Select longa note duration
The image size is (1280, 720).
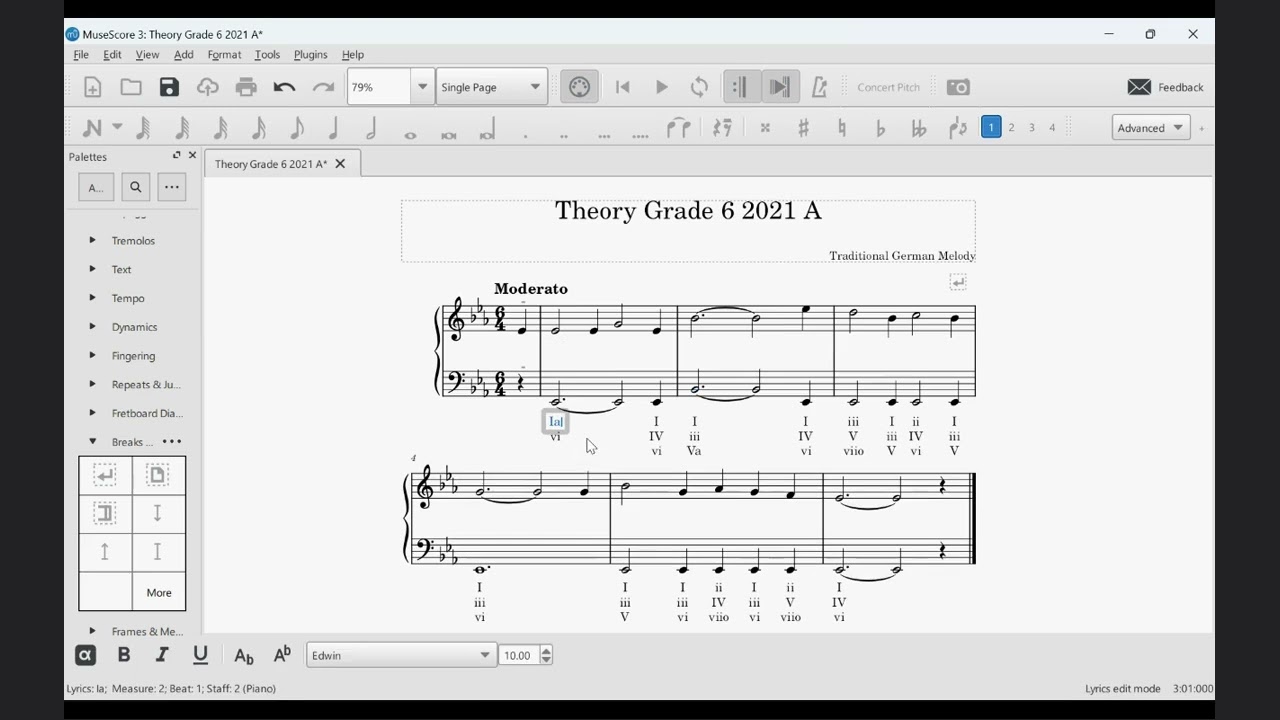(487, 128)
